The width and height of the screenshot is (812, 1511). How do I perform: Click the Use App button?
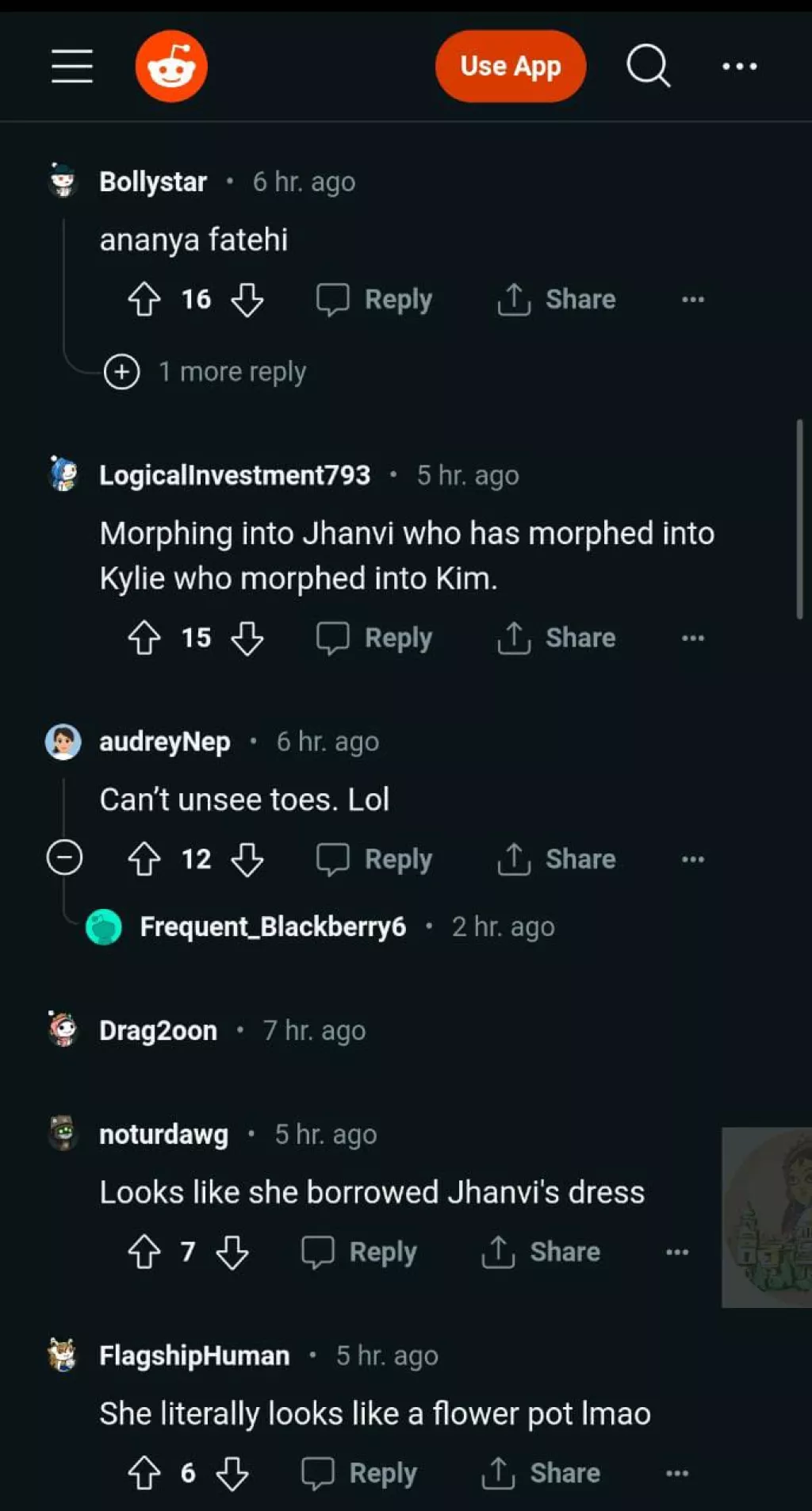[511, 67]
